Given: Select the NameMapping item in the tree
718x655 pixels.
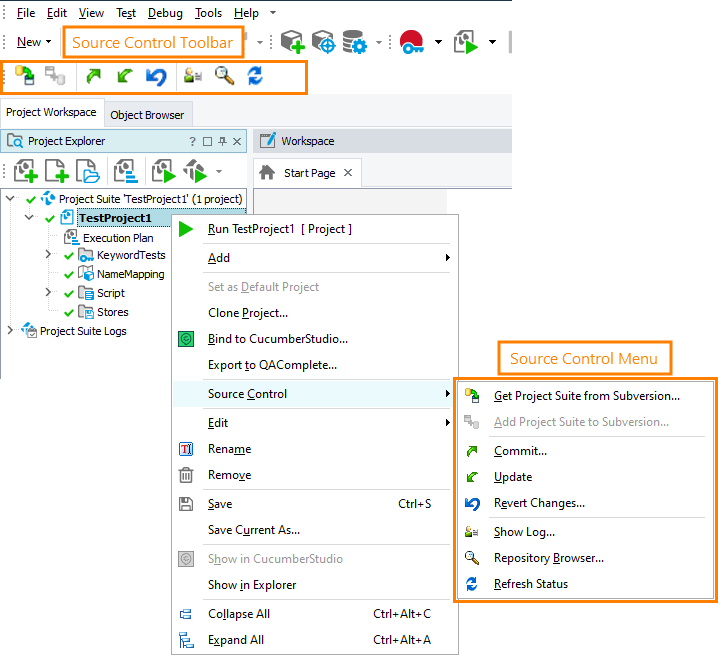Looking at the screenshot, I should [130, 274].
